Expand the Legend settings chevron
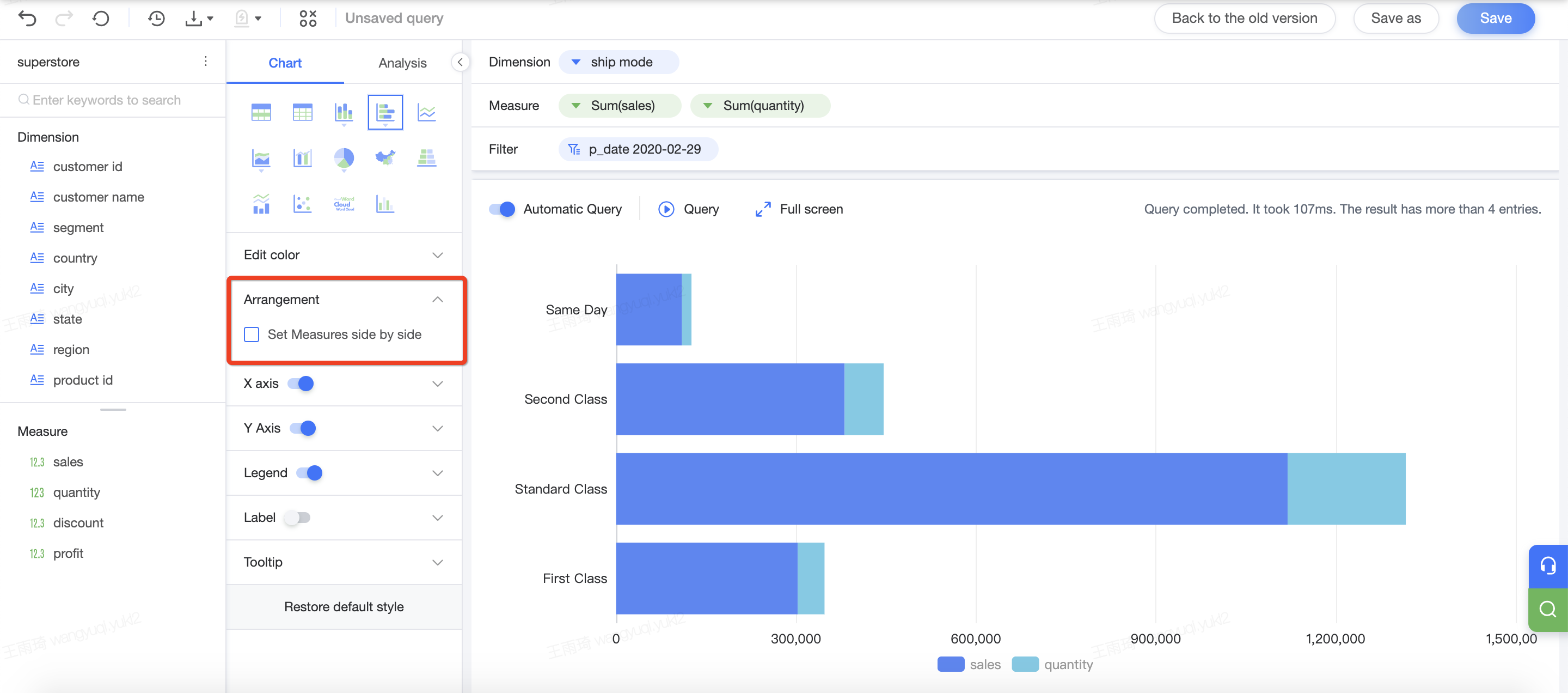The height and width of the screenshot is (693, 1568). (438, 473)
